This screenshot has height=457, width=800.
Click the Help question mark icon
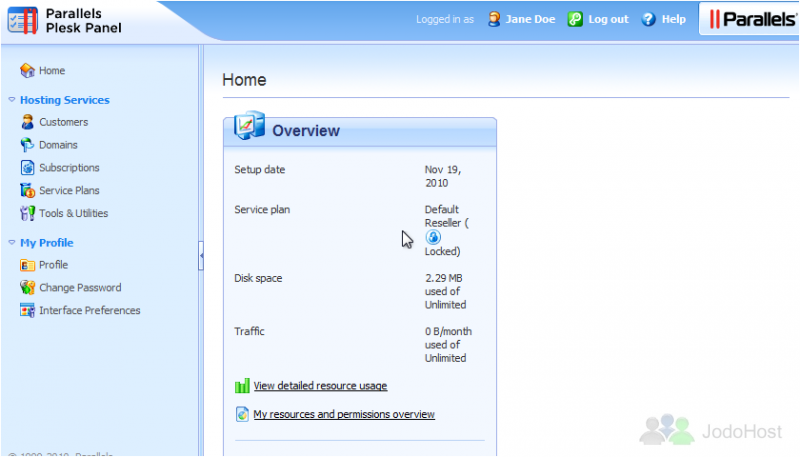(x=648, y=19)
